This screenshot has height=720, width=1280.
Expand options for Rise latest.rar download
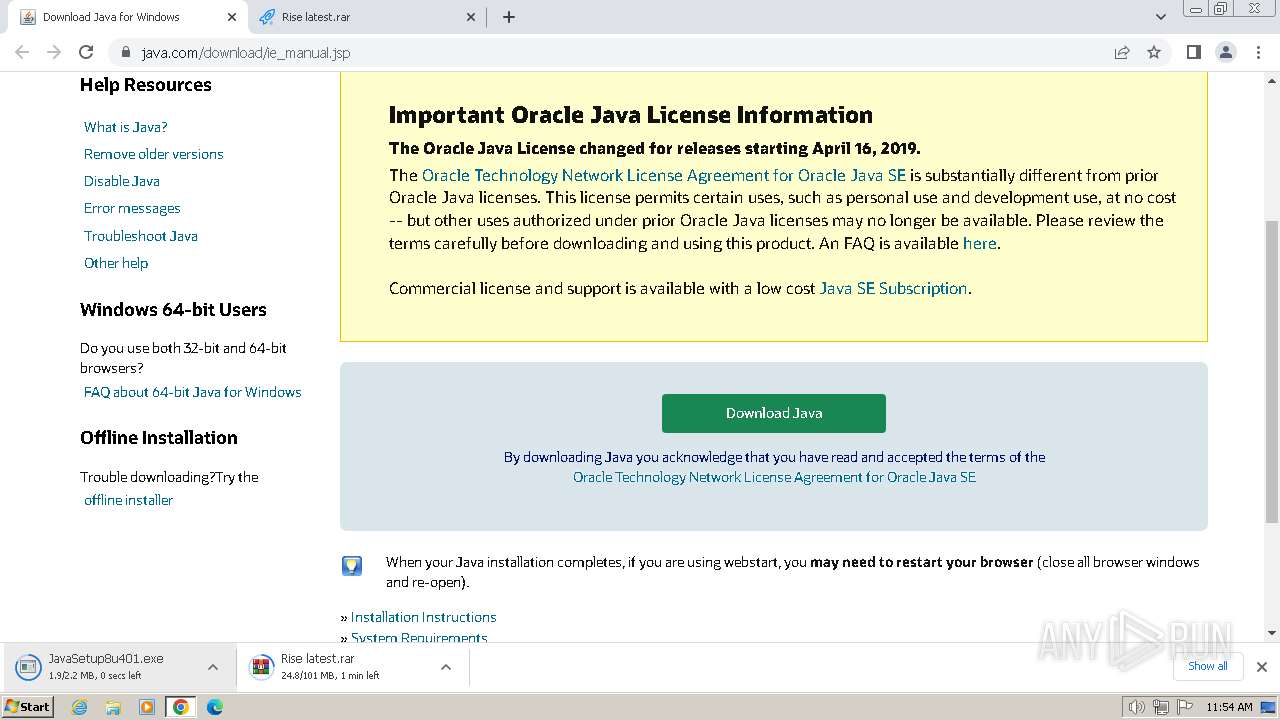coord(446,667)
